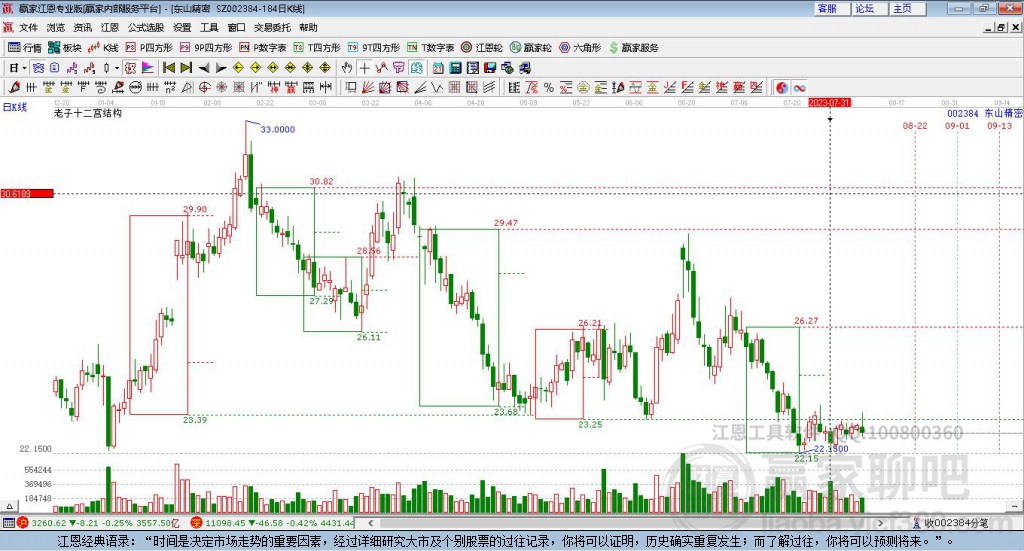Open the 六角形 tool
1024x551 pixels.
tap(580, 48)
